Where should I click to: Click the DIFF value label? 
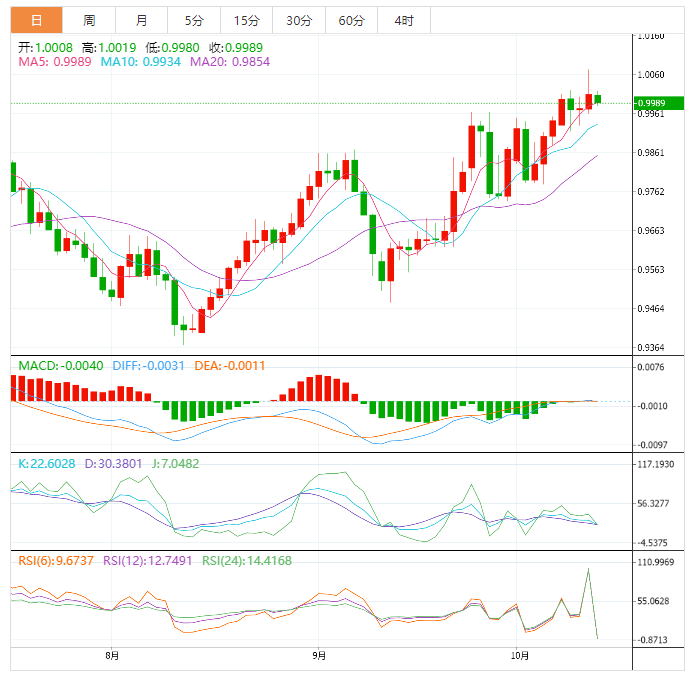click(149, 366)
